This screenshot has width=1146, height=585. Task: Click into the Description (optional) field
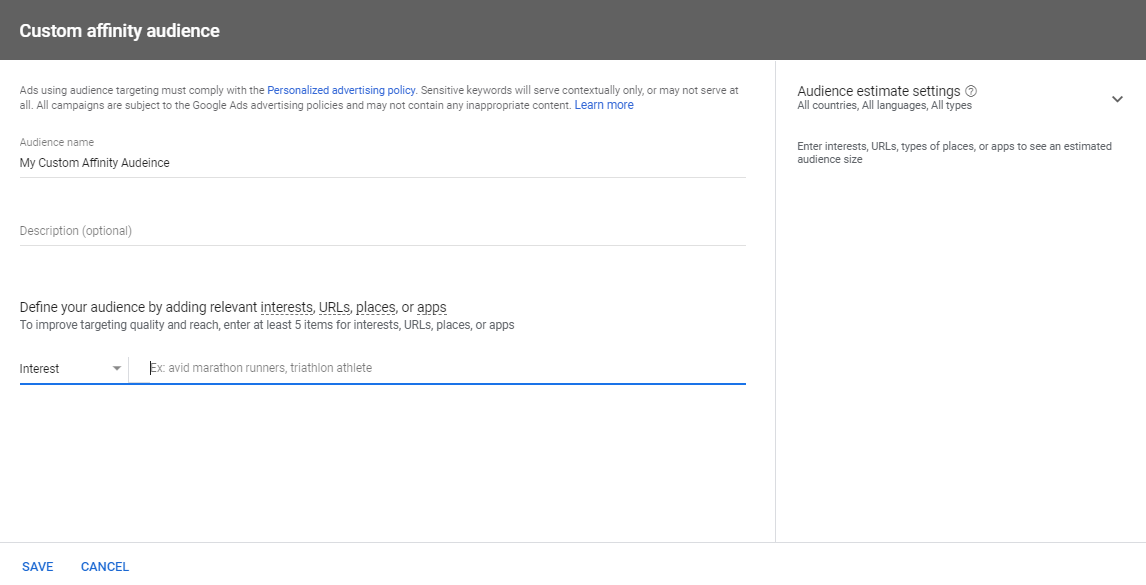tap(382, 231)
